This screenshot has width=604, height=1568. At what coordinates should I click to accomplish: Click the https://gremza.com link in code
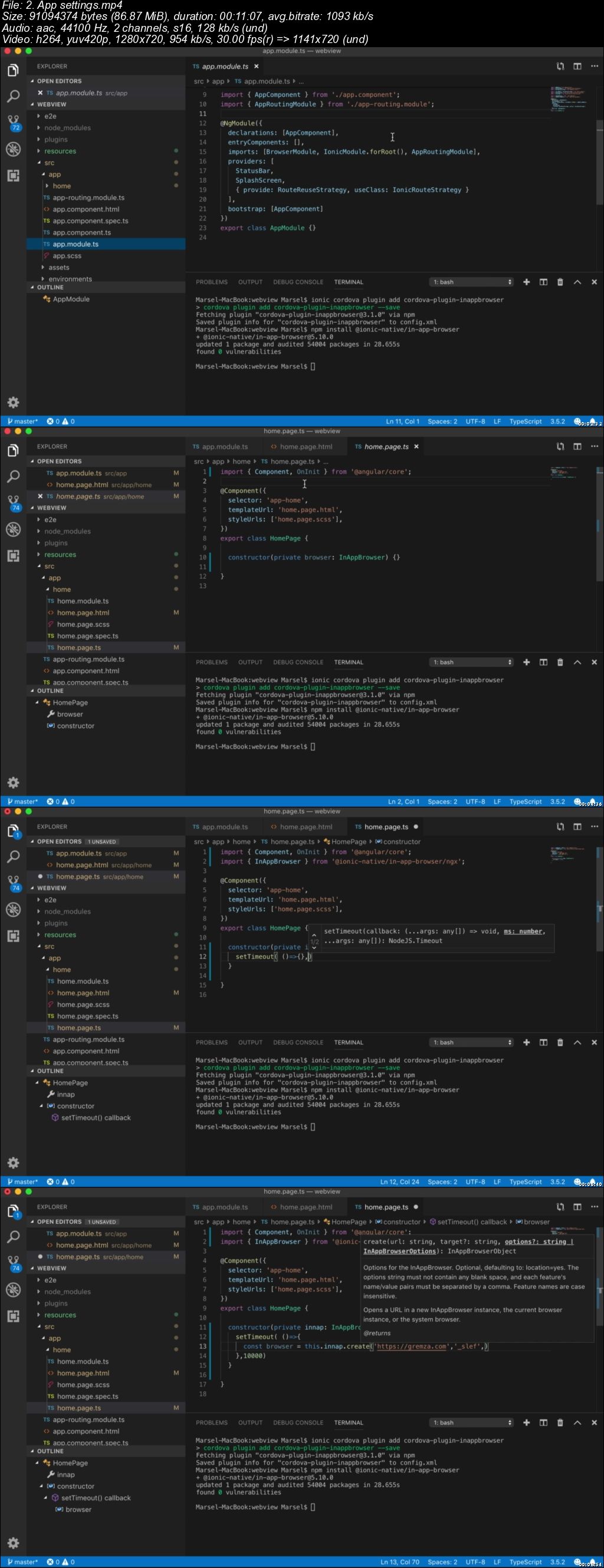(x=412, y=1346)
